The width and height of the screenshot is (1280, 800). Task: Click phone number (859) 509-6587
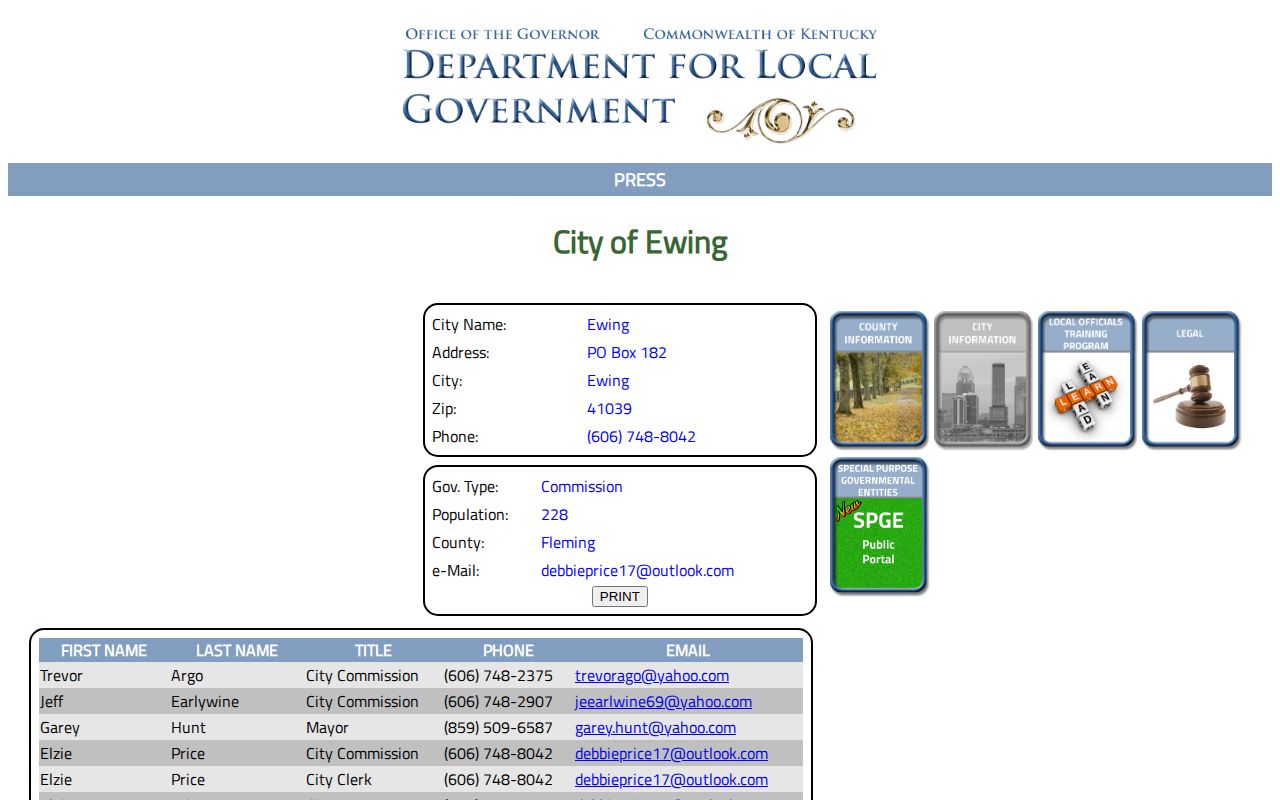point(498,728)
